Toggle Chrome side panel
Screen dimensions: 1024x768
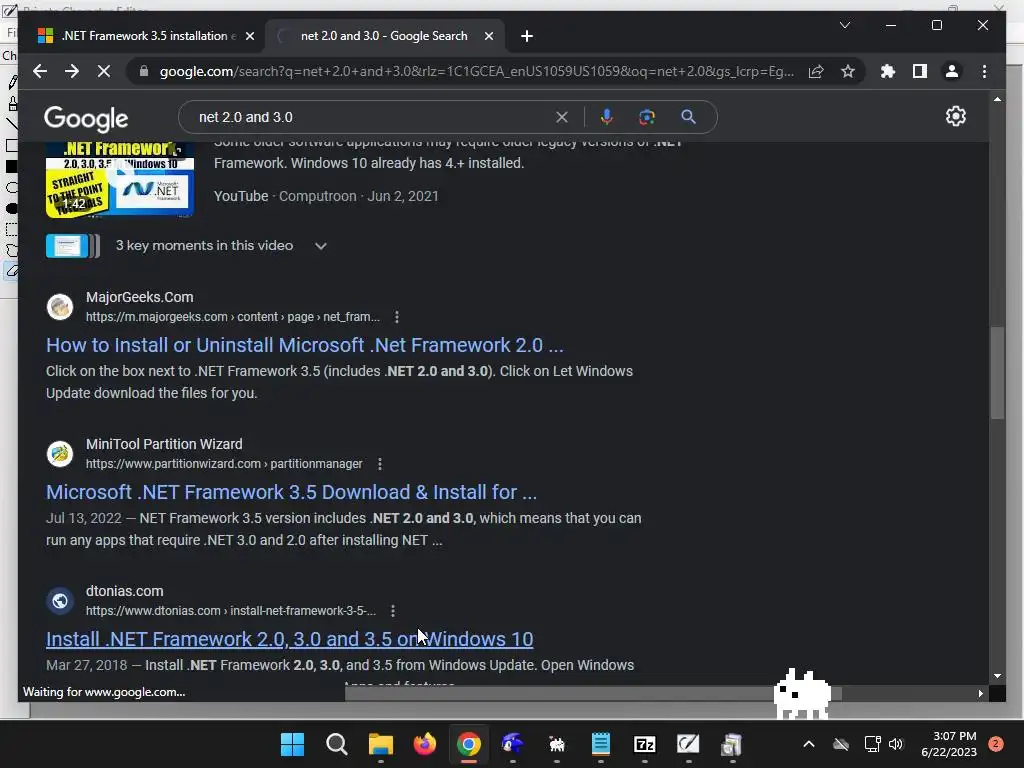[920, 71]
